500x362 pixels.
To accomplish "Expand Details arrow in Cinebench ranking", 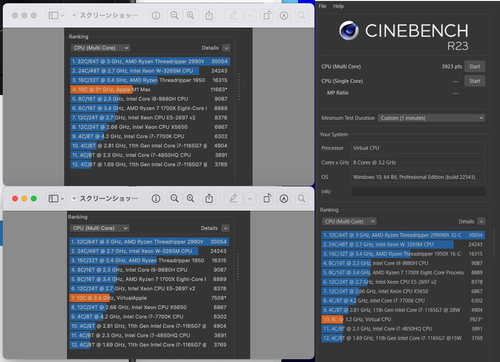I will click(481, 221).
